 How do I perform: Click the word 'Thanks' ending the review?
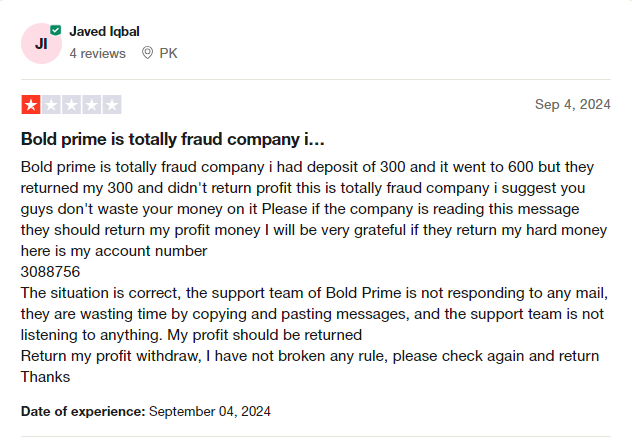point(46,377)
